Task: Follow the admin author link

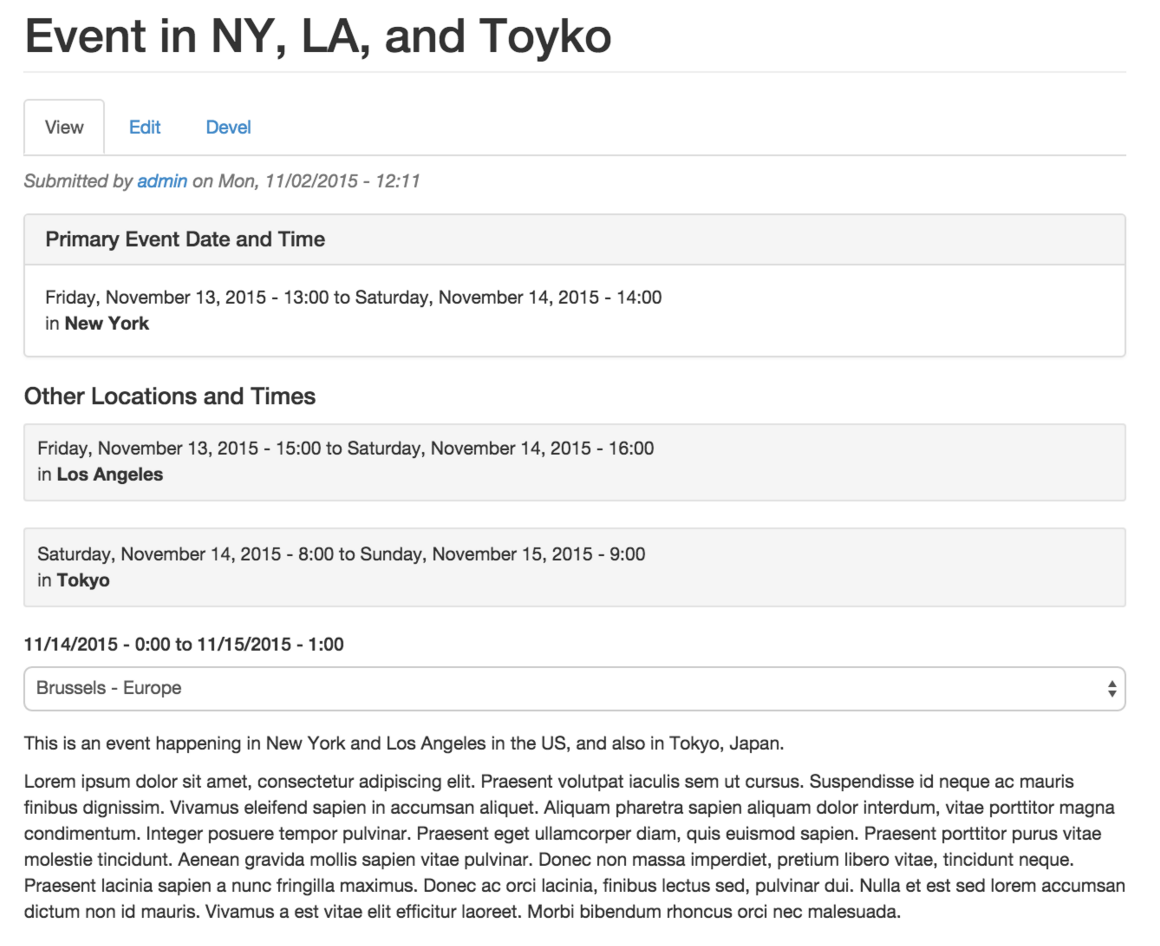Action: 162,181
